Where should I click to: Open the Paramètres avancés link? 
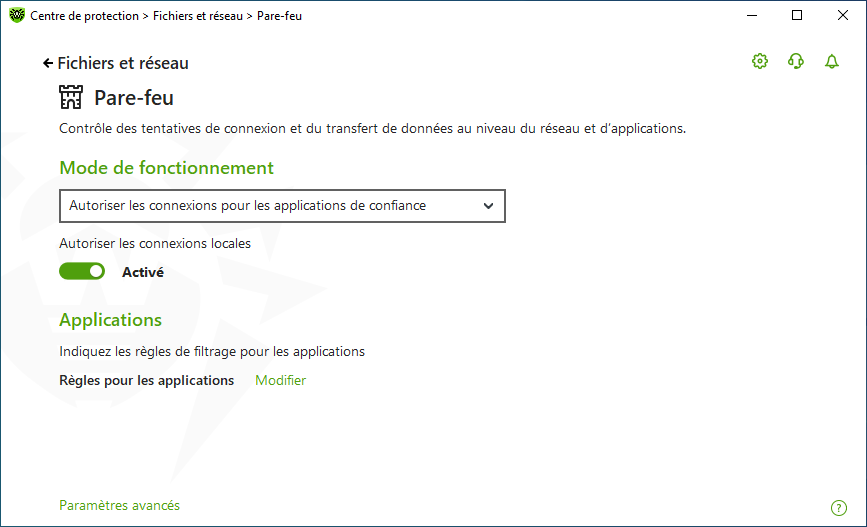coord(119,505)
